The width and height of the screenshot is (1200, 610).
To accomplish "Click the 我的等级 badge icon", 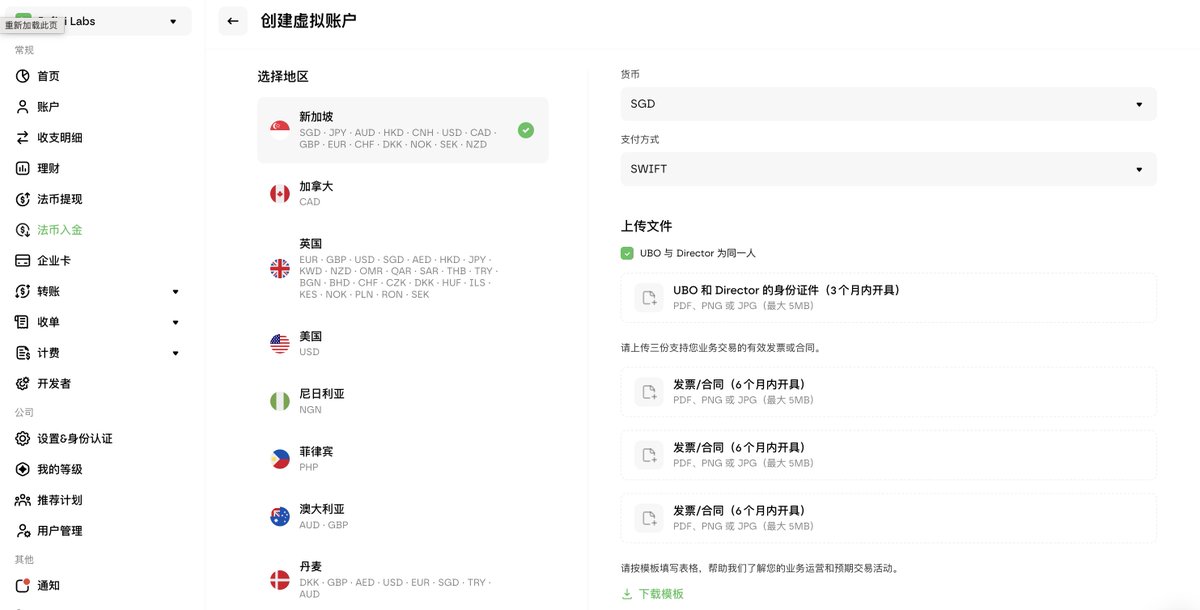I will click(x=23, y=469).
